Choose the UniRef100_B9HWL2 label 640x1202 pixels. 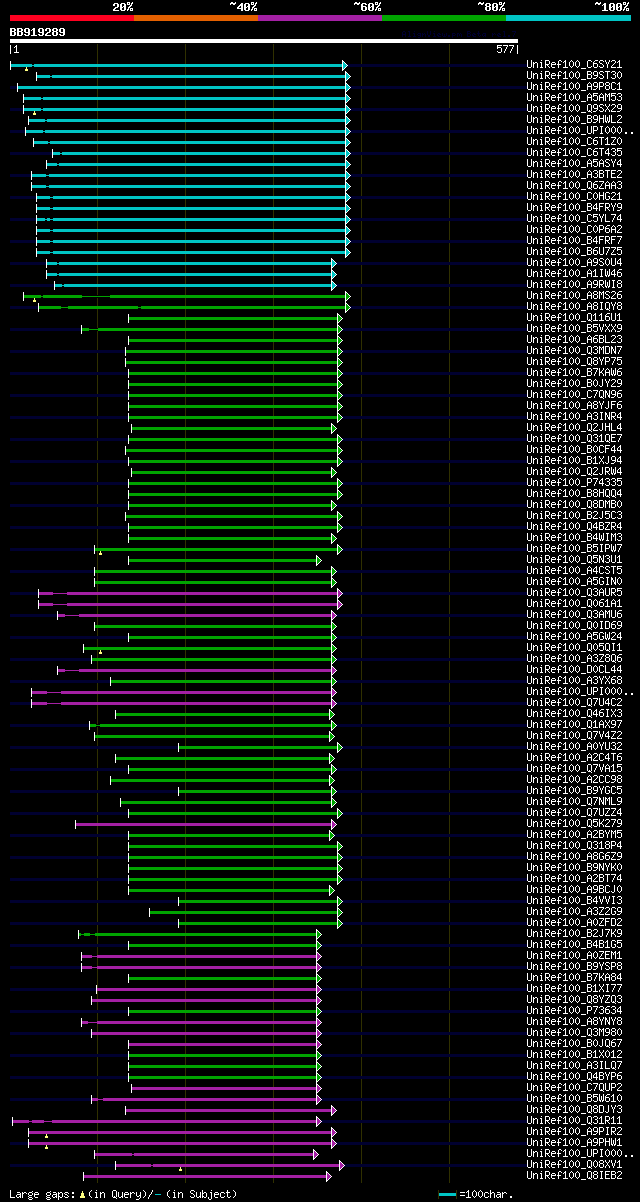pyautogui.click(x=576, y=119)
